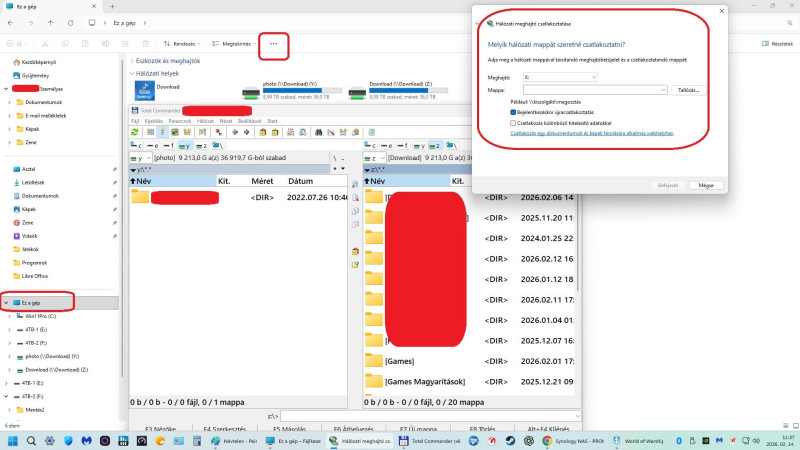
Task: Click network root button in left panel drive bar
Action: (217, 146)
